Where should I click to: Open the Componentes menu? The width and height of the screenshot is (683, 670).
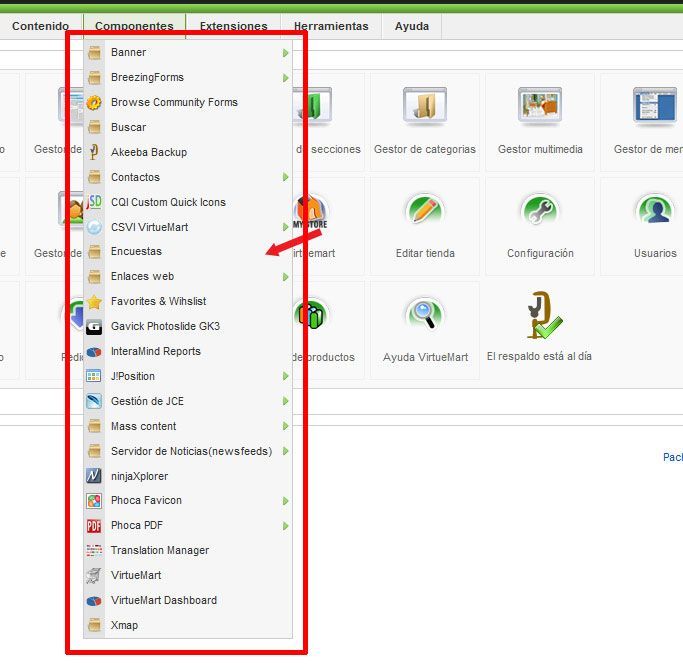[x=134, y=26]
